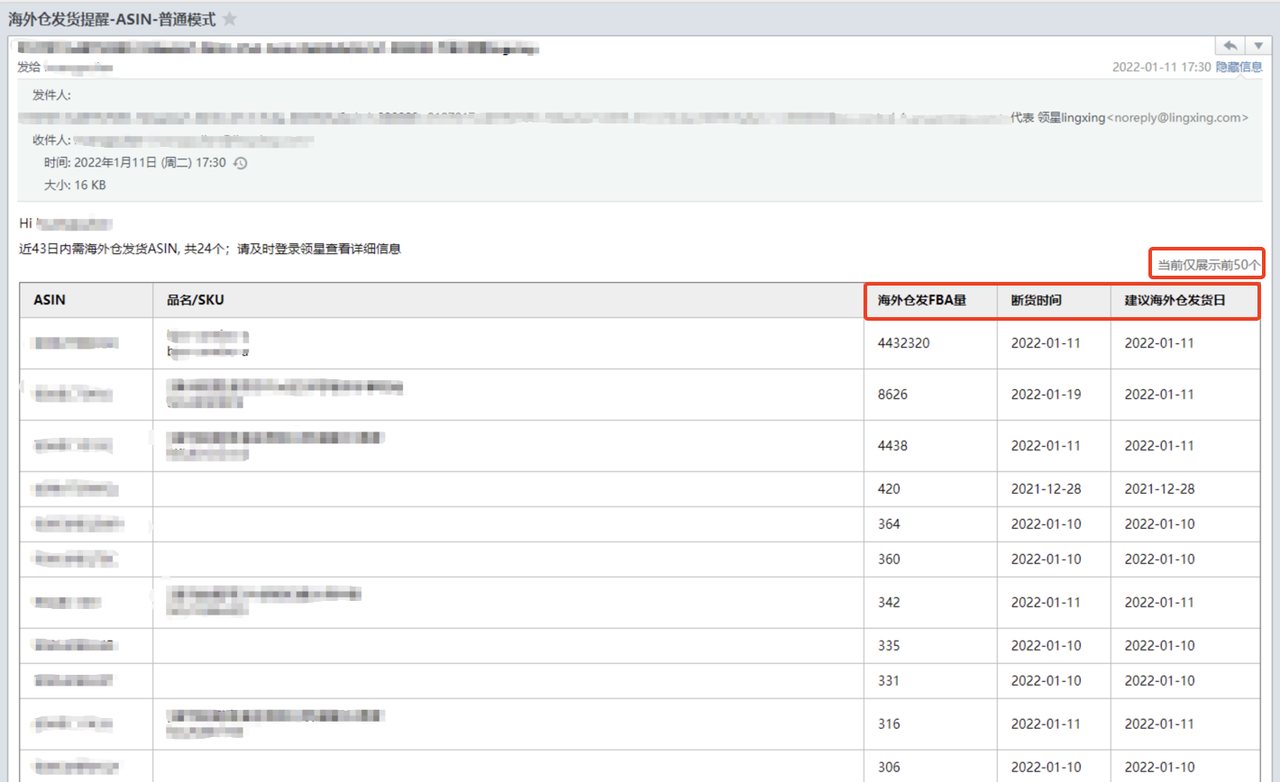Image resolution: width=1280 pixels, height=782 pixels.
Task: Star the email 海外仓发货提醒-ASIN-普通模式
Action: [230, 19]
